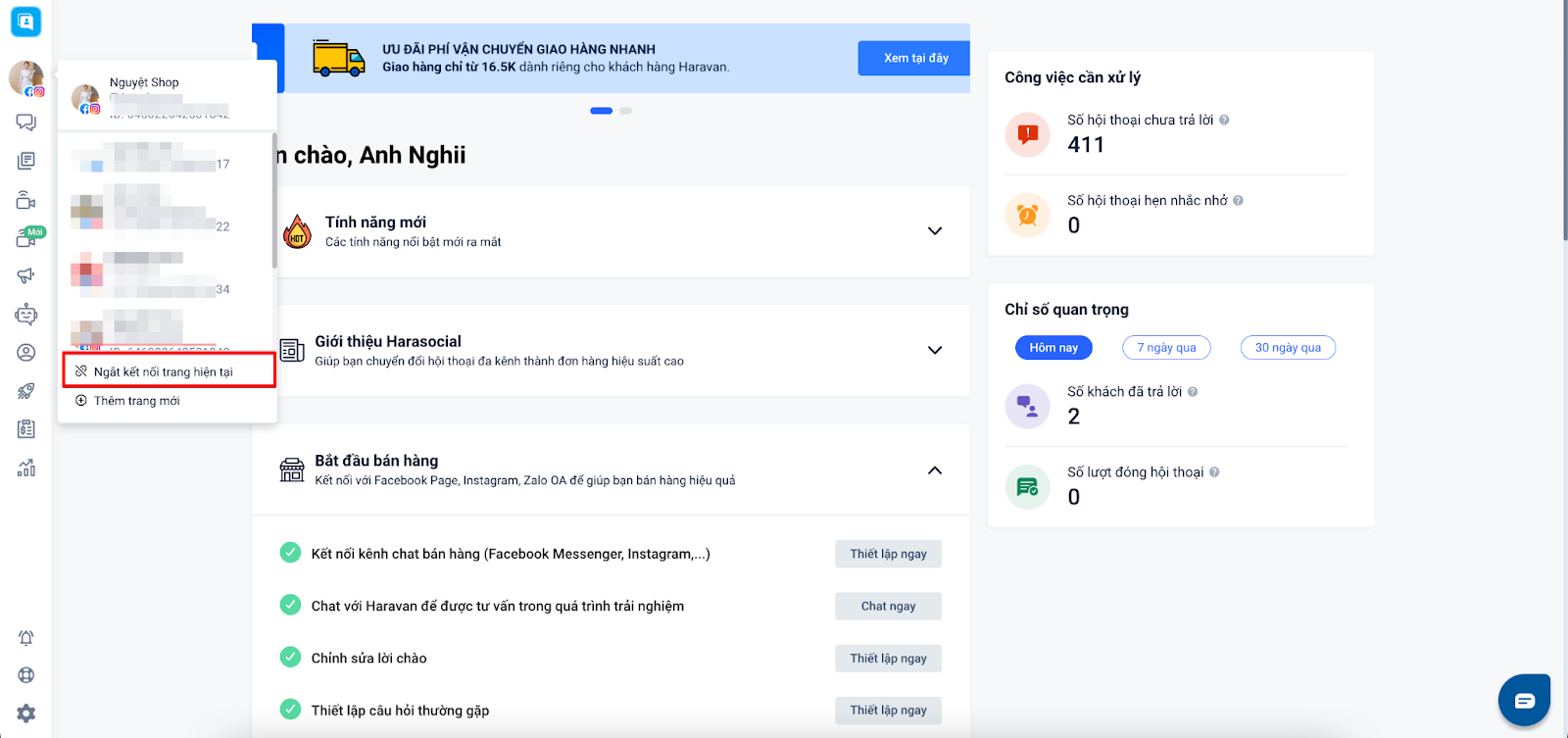Expand the 'Tính năng mới' section chevron
This screenshot has width=1568, height=738.
[935, 231]
